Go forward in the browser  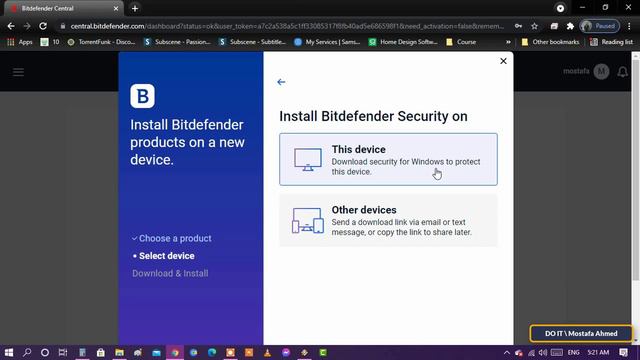point(27,26)
